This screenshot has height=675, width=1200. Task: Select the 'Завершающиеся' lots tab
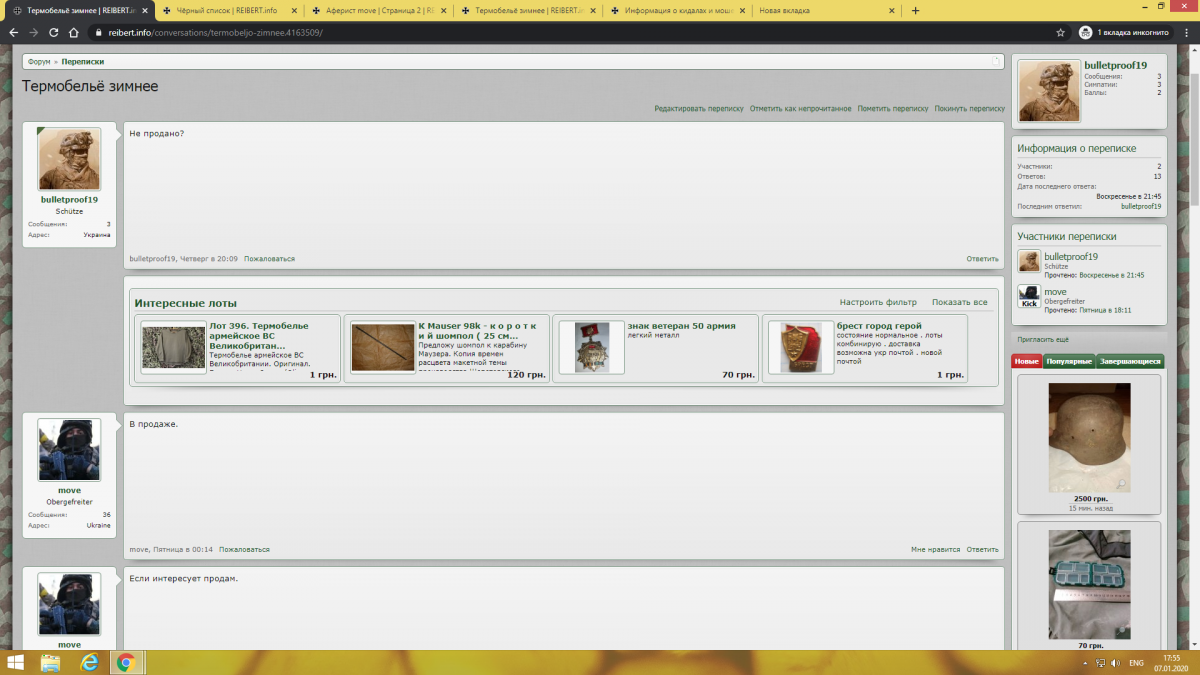pos(1130,361)
